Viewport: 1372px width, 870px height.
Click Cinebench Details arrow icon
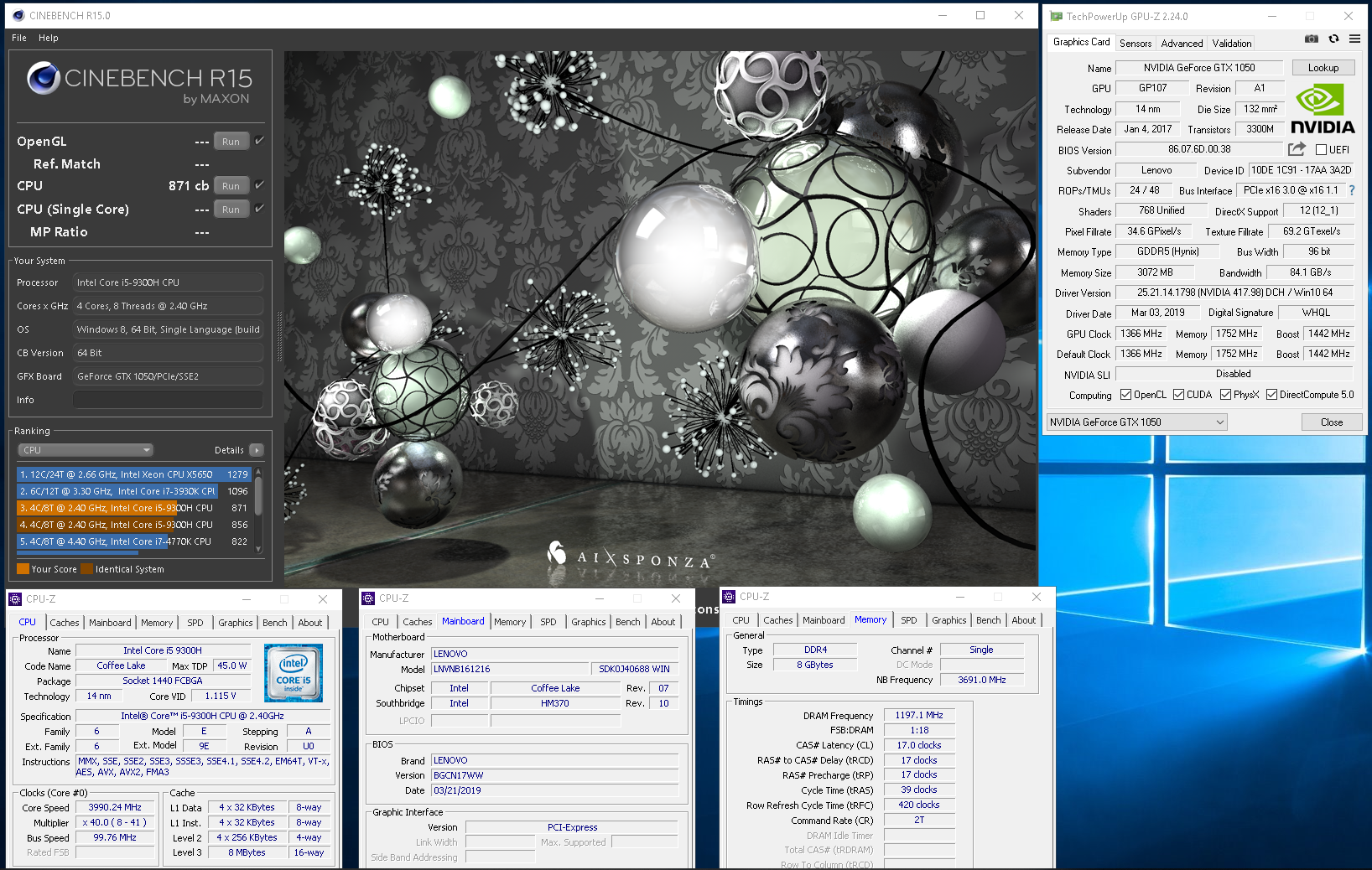coord(257,450)
